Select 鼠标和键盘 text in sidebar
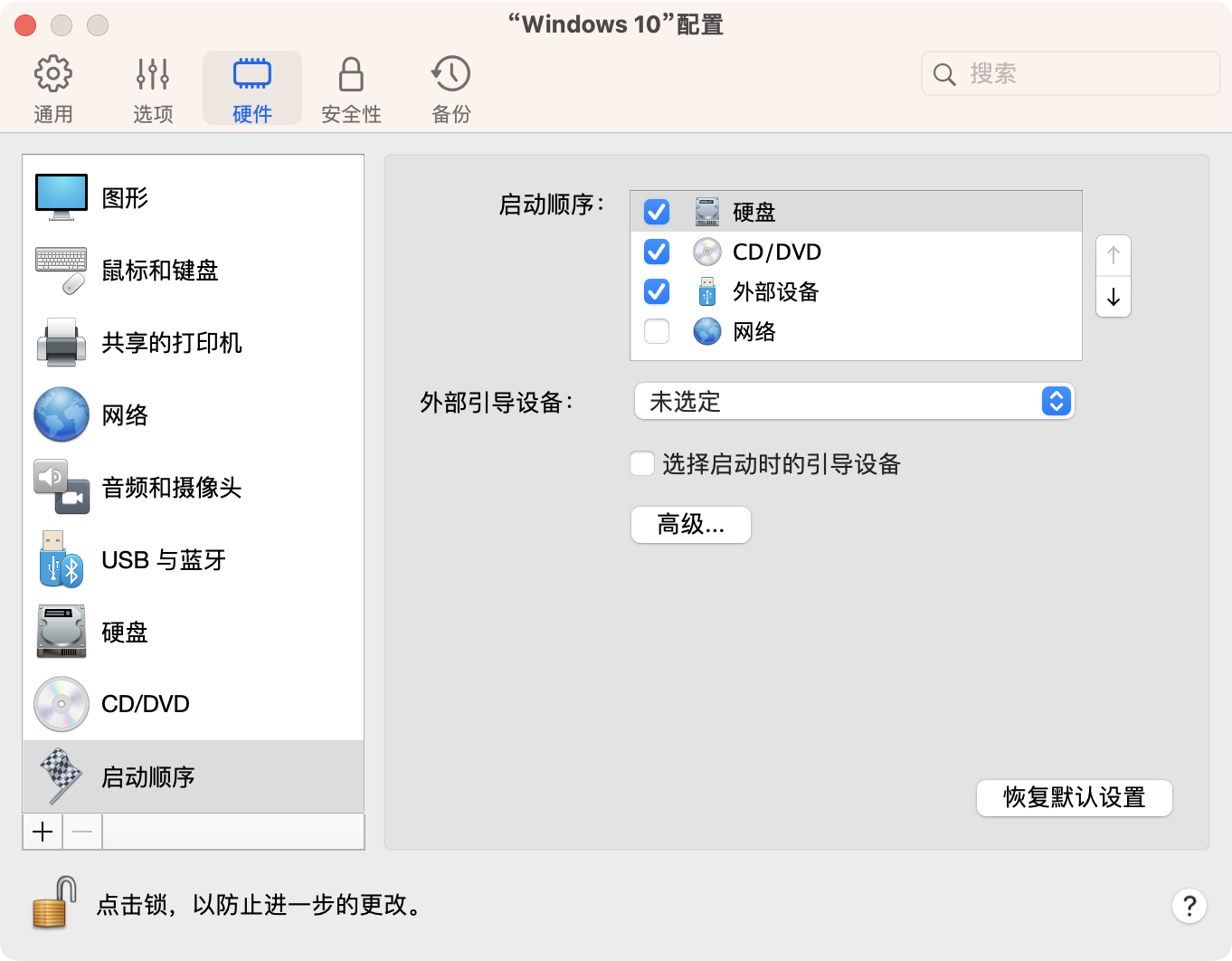Image resolution: width=1232 pixels, height=961 pixels. coord(160,270)
